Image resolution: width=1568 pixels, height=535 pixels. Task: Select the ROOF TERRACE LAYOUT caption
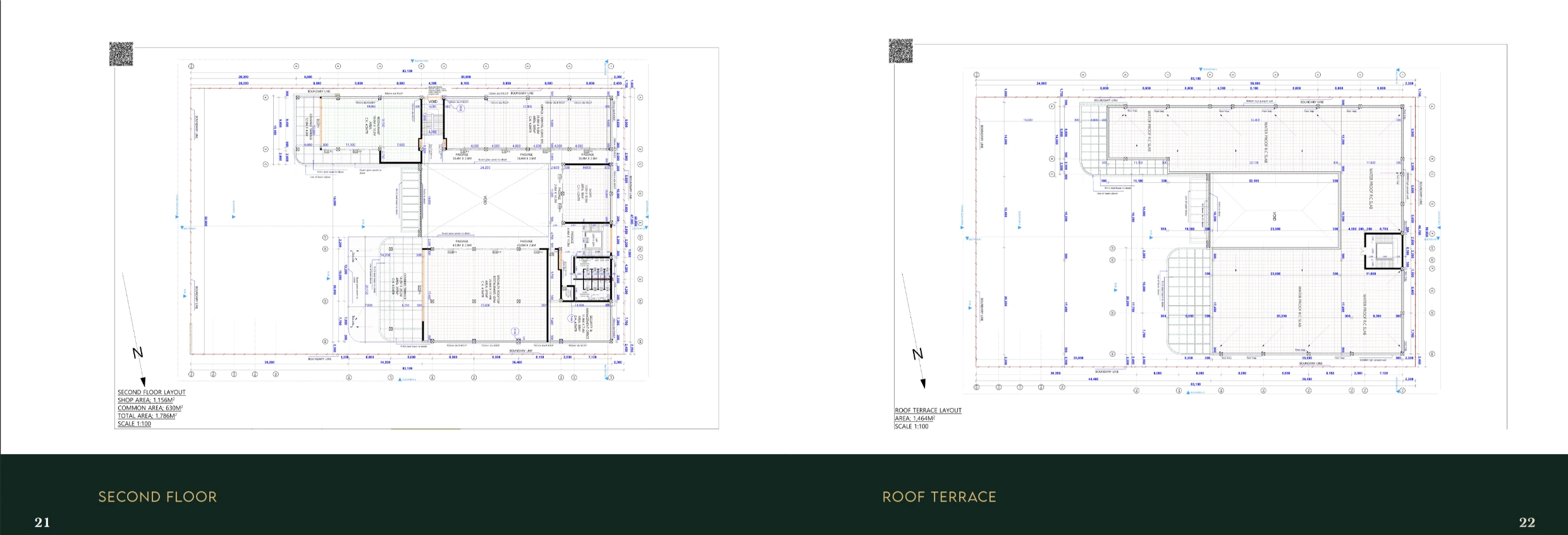pos(928,410)
